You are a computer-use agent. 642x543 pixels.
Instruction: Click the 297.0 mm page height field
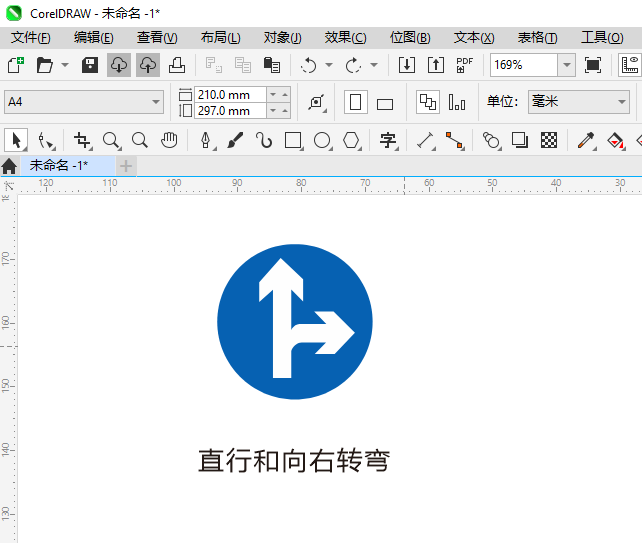(231, 111)
